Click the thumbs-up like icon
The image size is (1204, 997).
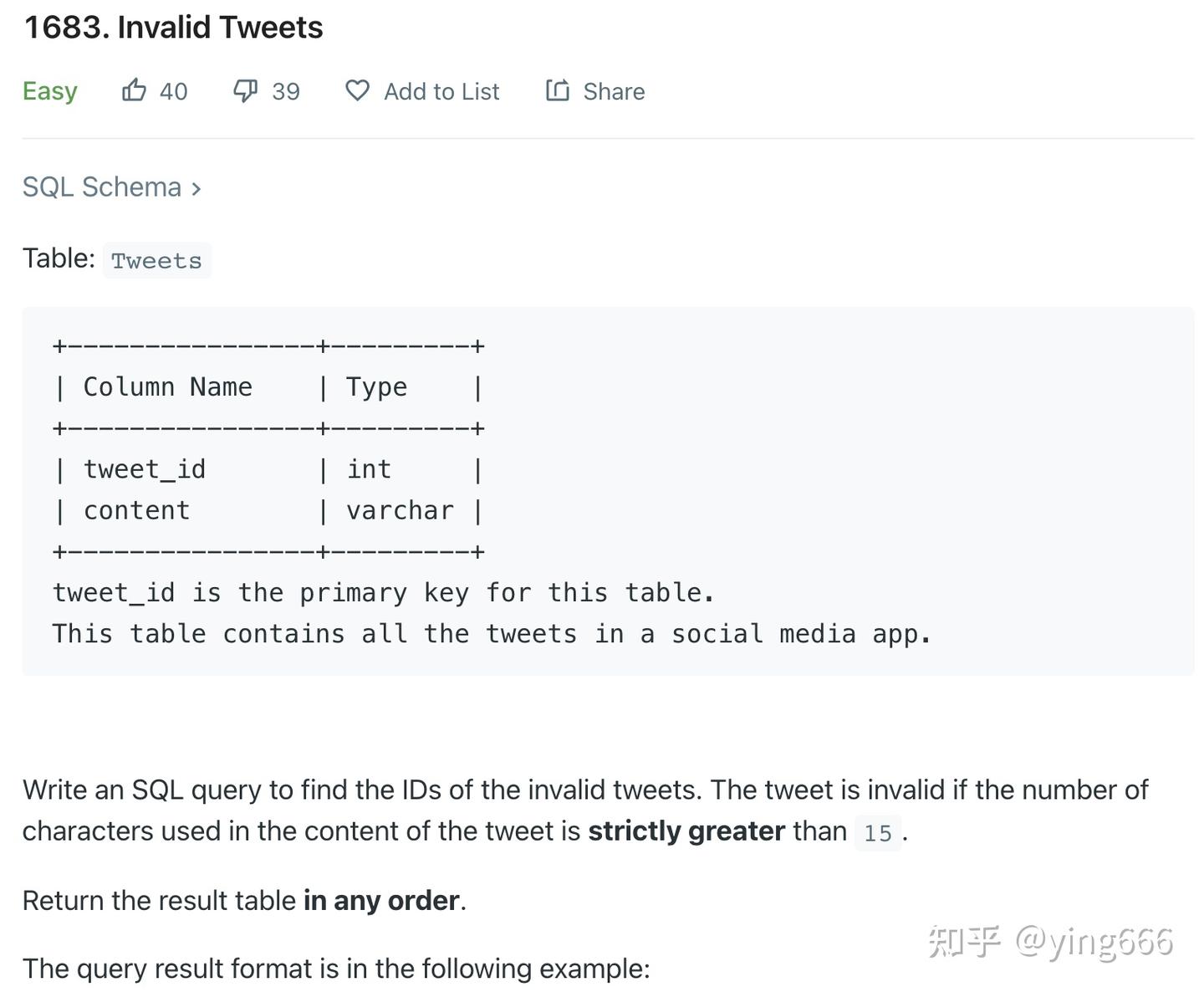(x=134, y=89)
